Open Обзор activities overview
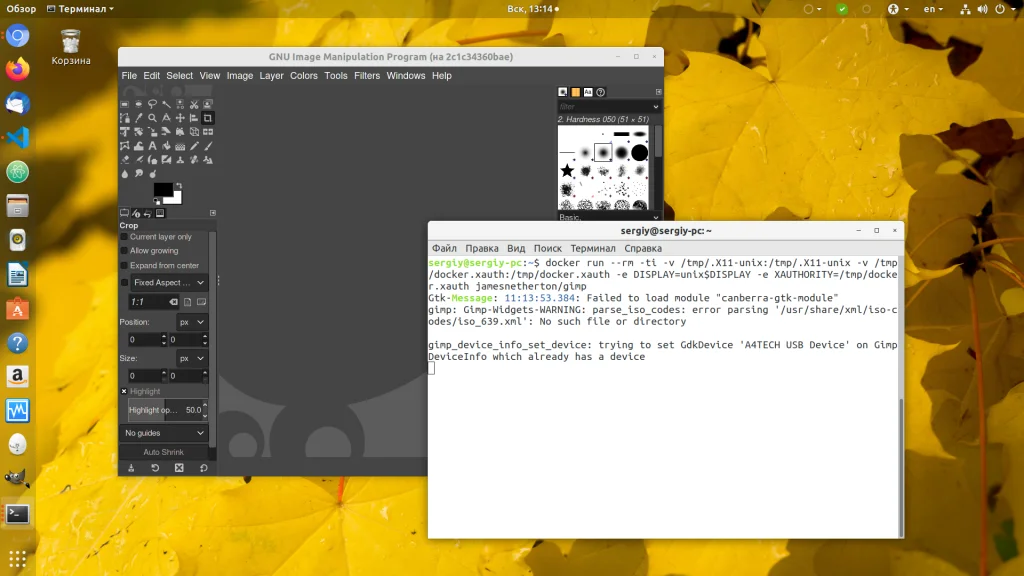The width and height of the screenshot is (1024, 576). 21,9
